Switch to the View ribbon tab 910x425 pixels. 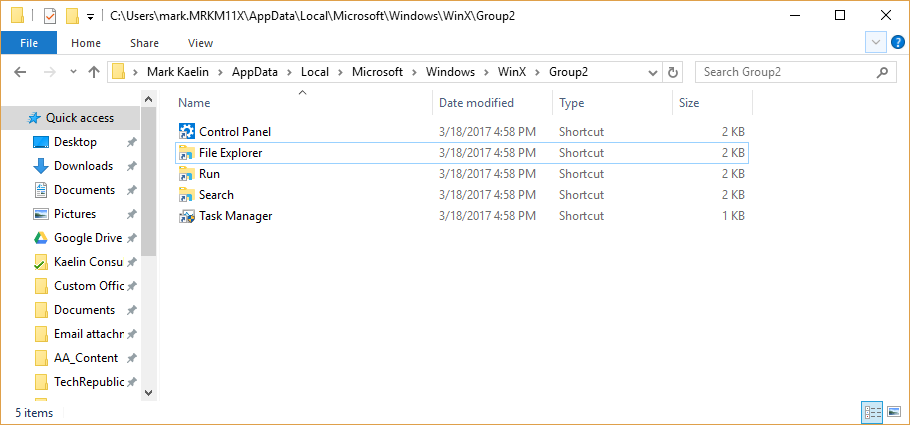(200, 43)
